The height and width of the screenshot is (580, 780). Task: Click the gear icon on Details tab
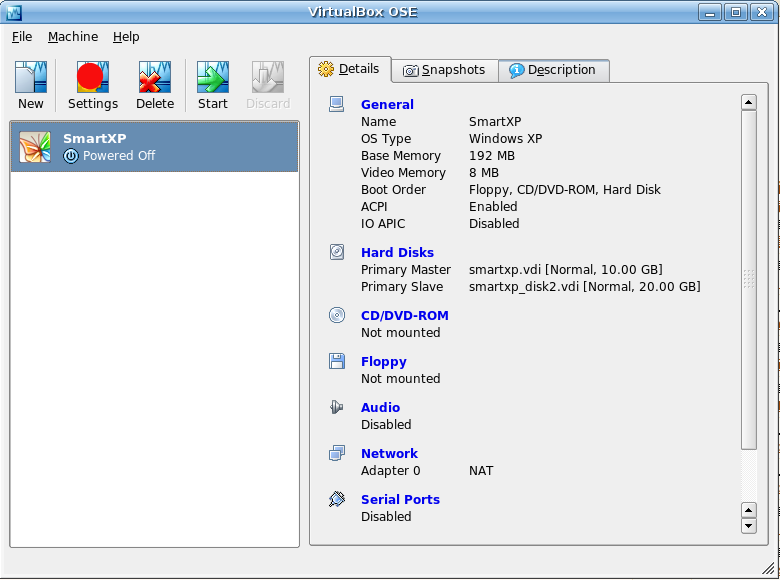click(326, 69)
